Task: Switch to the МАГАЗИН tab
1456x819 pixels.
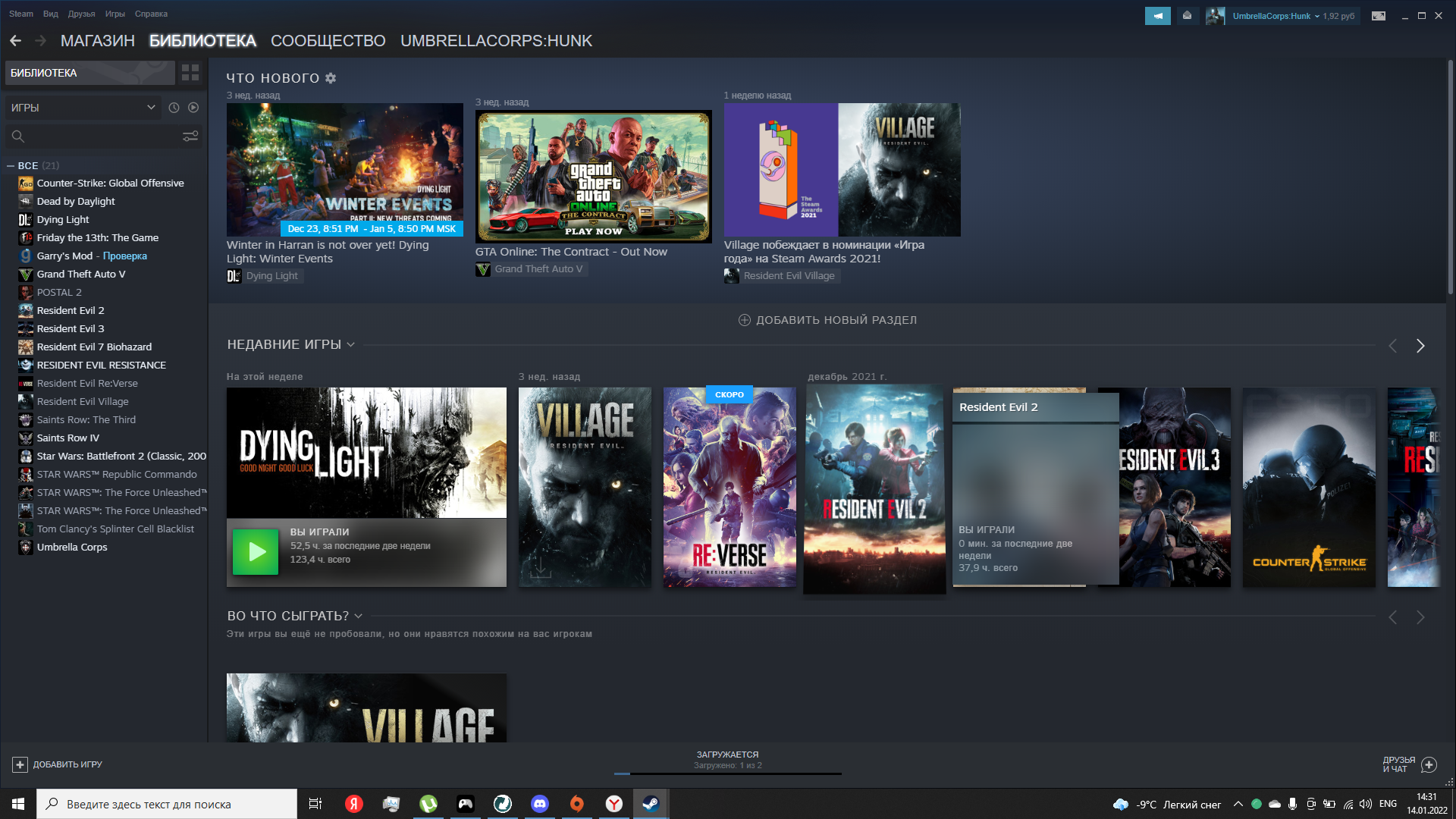Action: [98, 41]
